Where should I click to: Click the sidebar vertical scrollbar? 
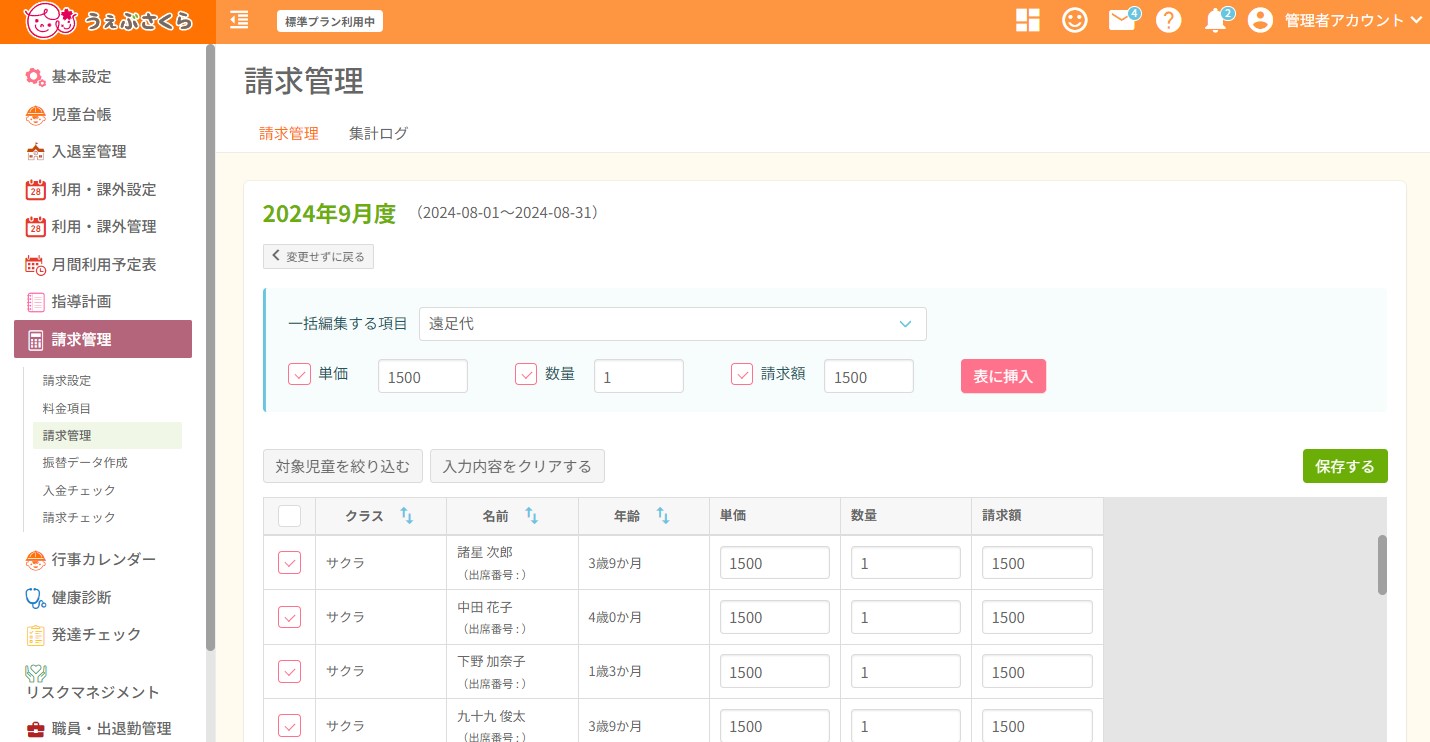pos(210,348)
